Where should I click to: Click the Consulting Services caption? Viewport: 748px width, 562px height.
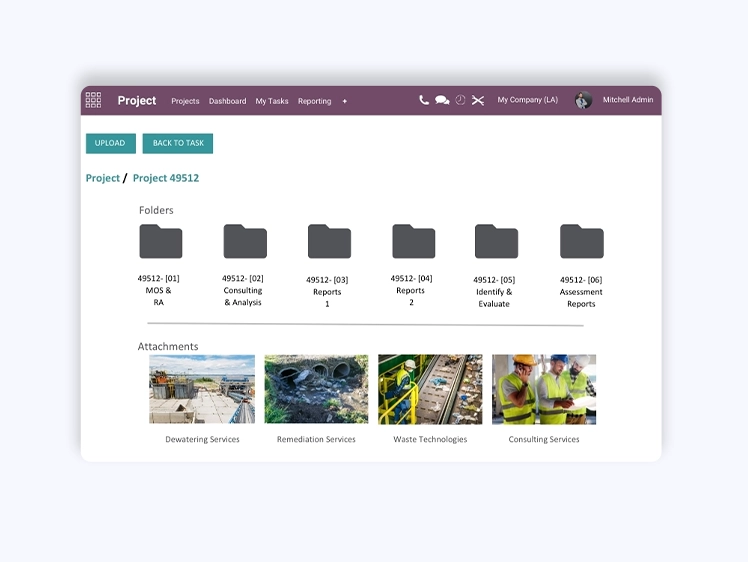coord(544,439)
